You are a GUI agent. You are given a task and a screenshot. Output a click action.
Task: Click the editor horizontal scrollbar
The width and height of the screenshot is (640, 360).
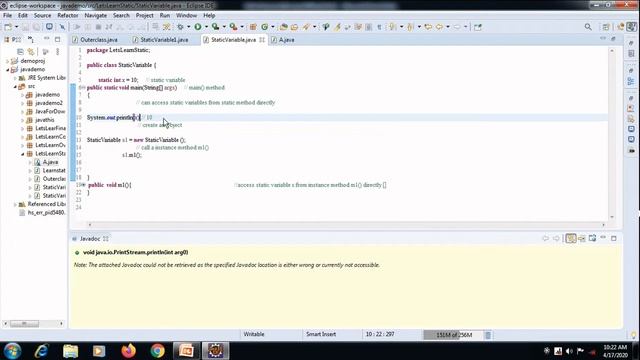point(346,224)
